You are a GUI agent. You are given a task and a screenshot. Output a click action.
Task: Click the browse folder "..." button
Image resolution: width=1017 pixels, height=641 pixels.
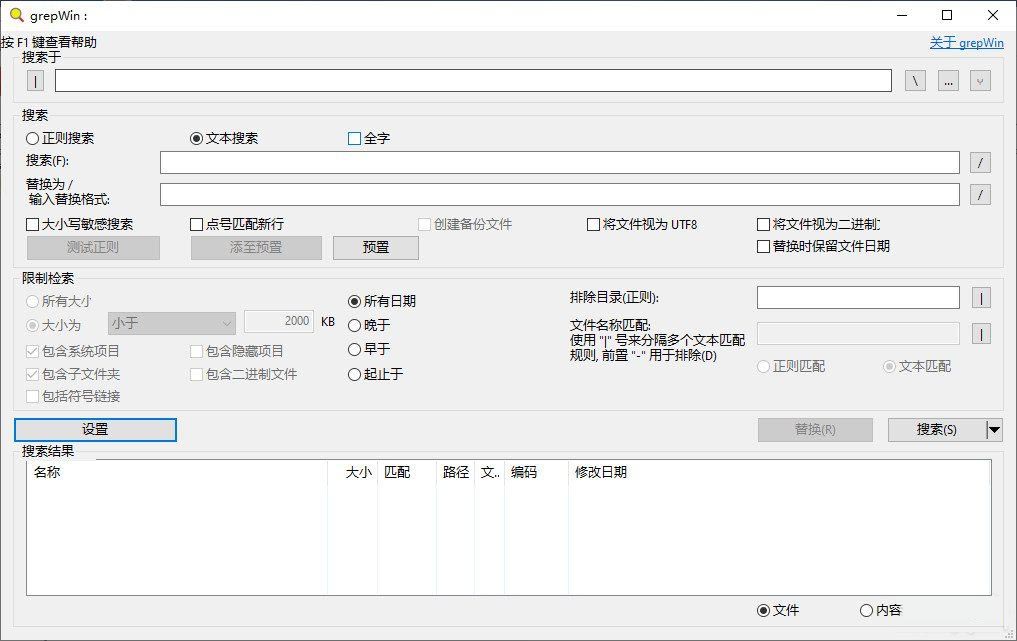tap(948, 81)
